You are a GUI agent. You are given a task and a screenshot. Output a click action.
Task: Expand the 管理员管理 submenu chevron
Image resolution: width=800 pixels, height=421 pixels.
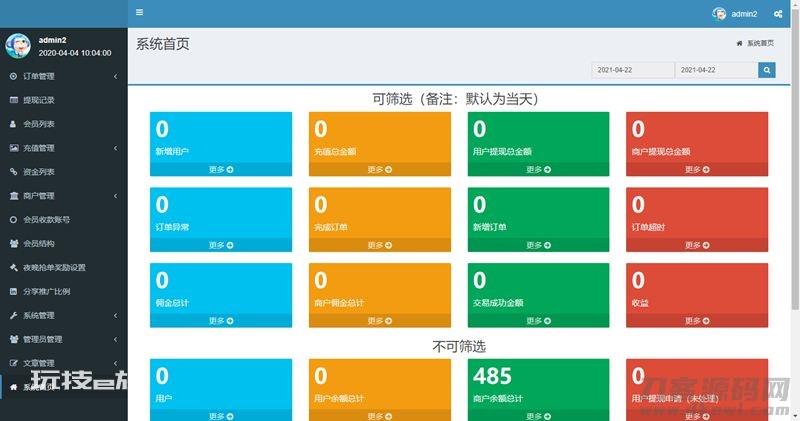point(115,339)
